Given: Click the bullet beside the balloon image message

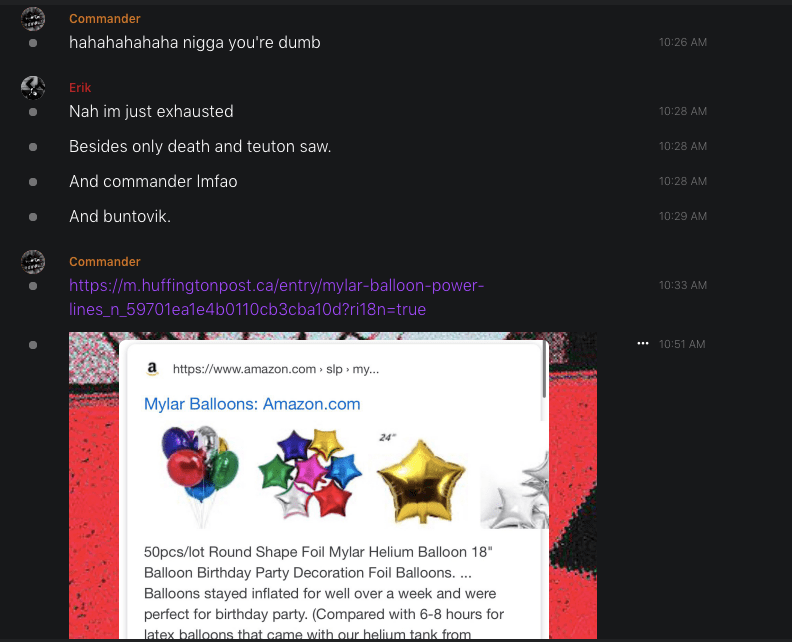Looking at the screenshot, I should [x=33, y=345].
